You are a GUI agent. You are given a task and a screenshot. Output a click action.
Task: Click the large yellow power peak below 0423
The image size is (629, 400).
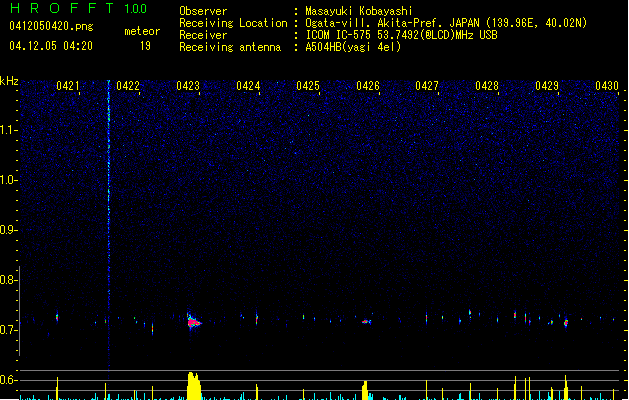[x=194, y=386]
